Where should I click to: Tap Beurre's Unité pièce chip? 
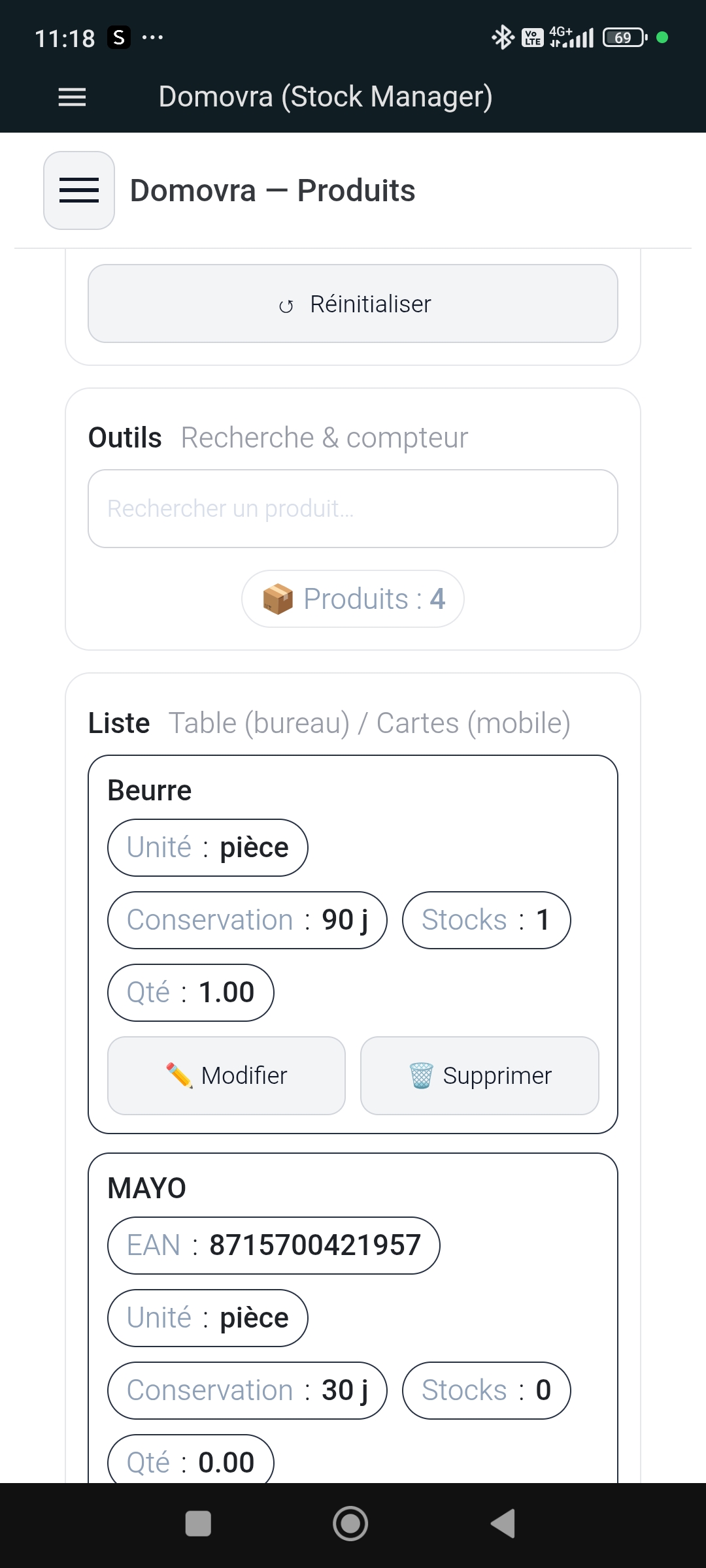[207, 847]
